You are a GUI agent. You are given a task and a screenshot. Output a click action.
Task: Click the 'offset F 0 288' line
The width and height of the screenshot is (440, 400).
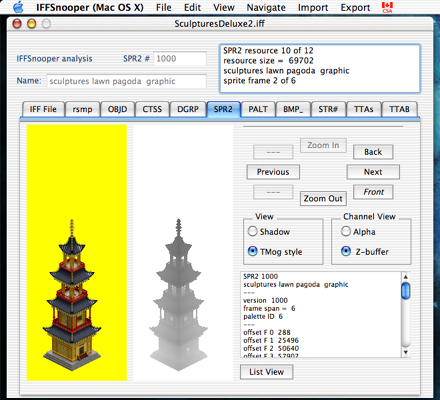point(267,332)
